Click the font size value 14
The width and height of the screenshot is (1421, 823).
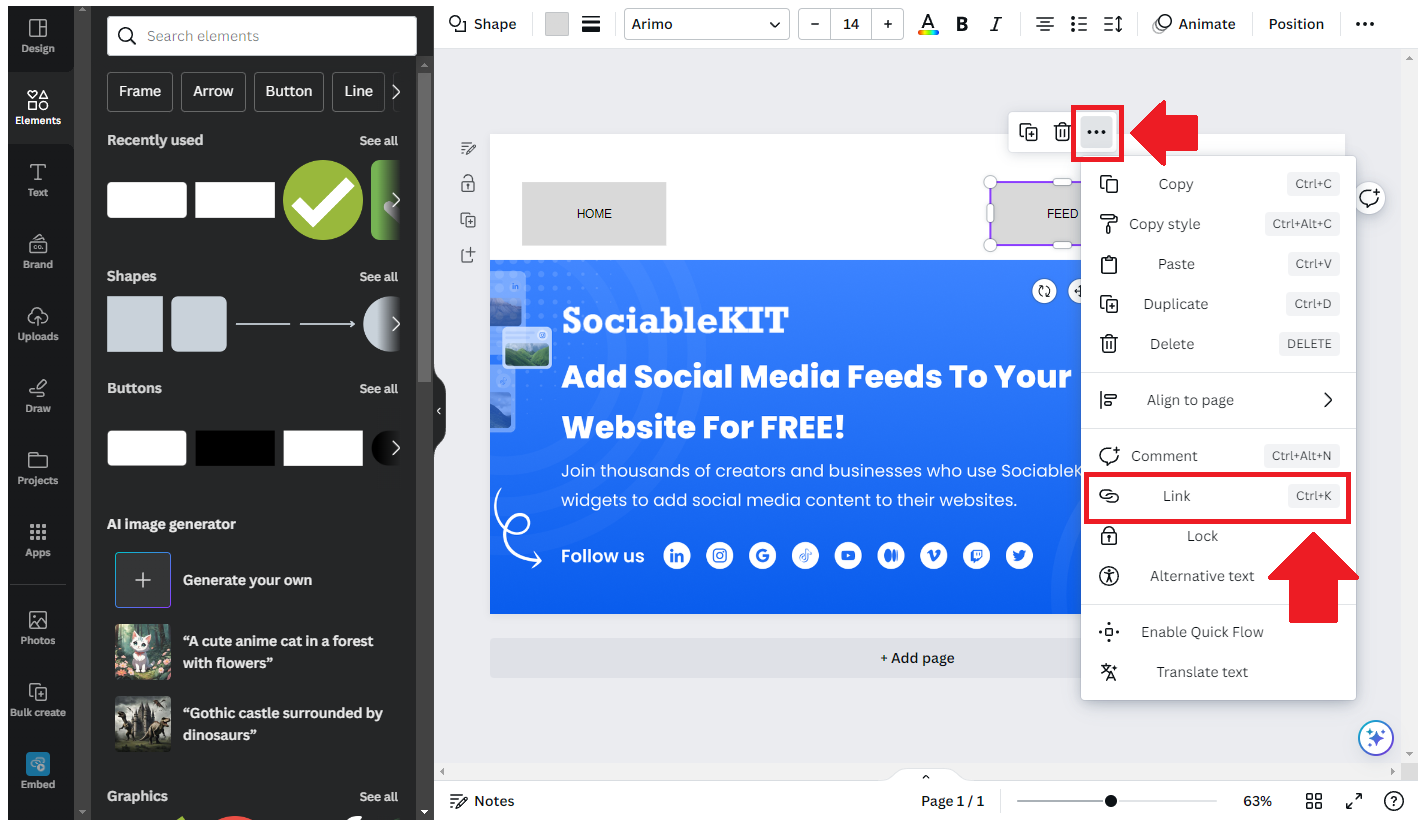[x=851, y=24]
